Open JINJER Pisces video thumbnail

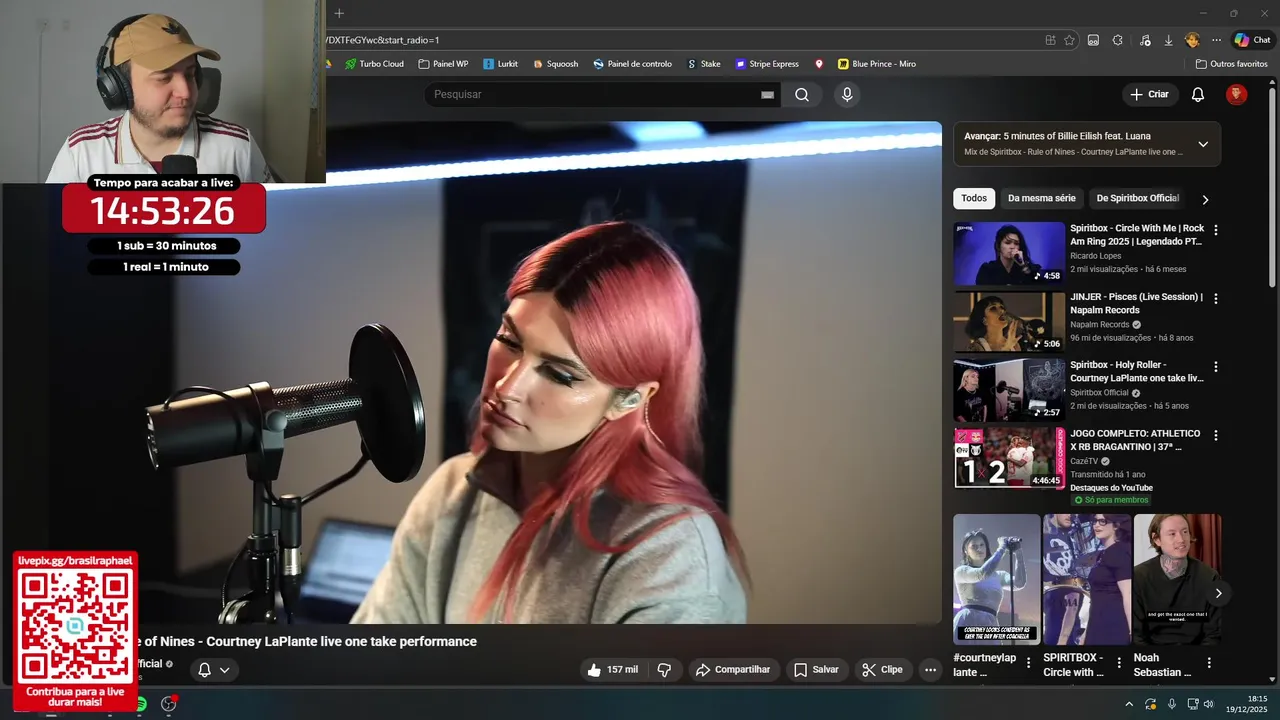pos(1009,321)
